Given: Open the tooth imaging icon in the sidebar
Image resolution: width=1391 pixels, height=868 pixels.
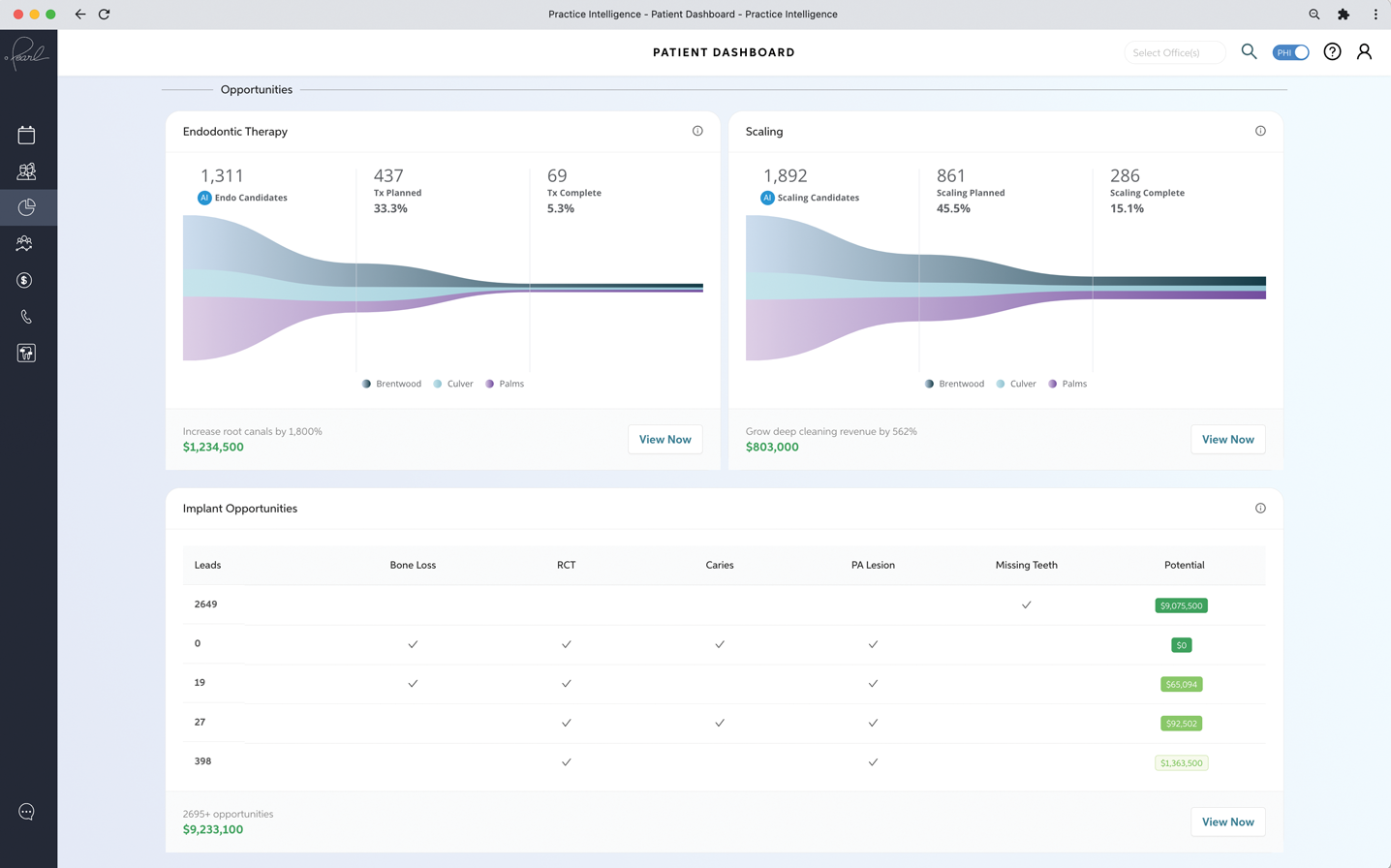Looking at the screenshot, I should click(x=26, y=354).
